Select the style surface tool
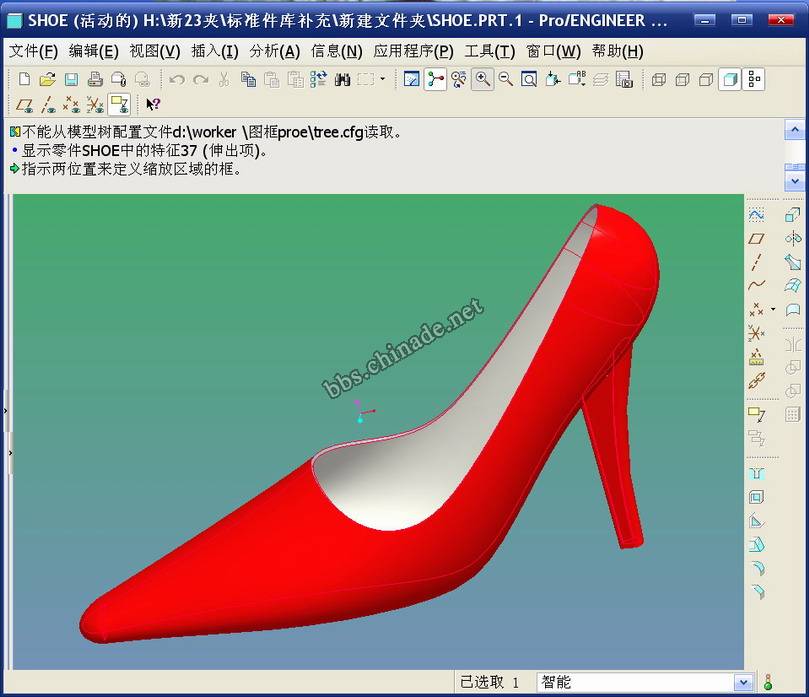Screen dimensions: 809x697 tap(792, 310)
